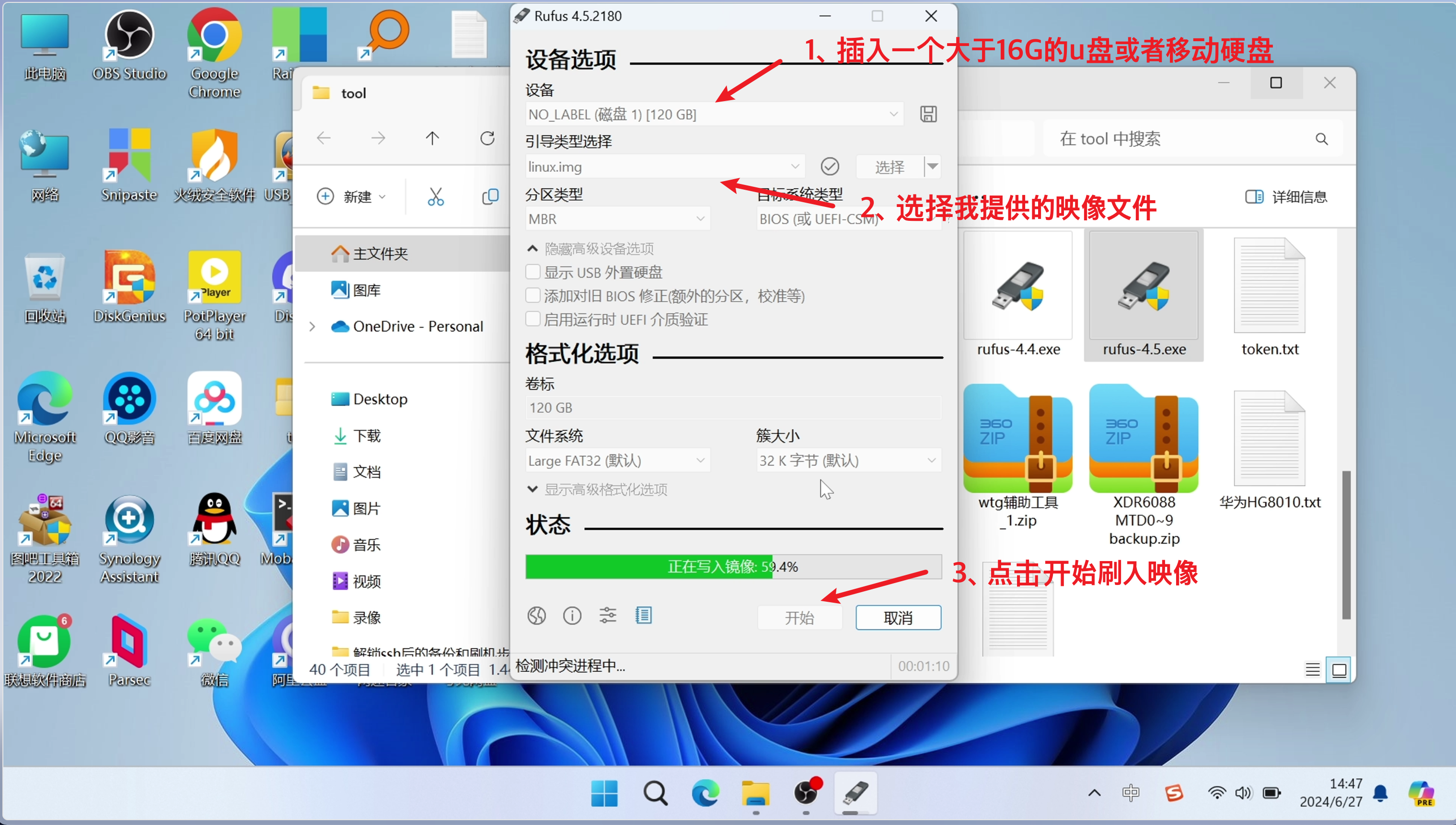The image size is (1456, 825).
Task: Select wtg辅助工具_1.zip archive
Action: click(x=1018, y=456)
